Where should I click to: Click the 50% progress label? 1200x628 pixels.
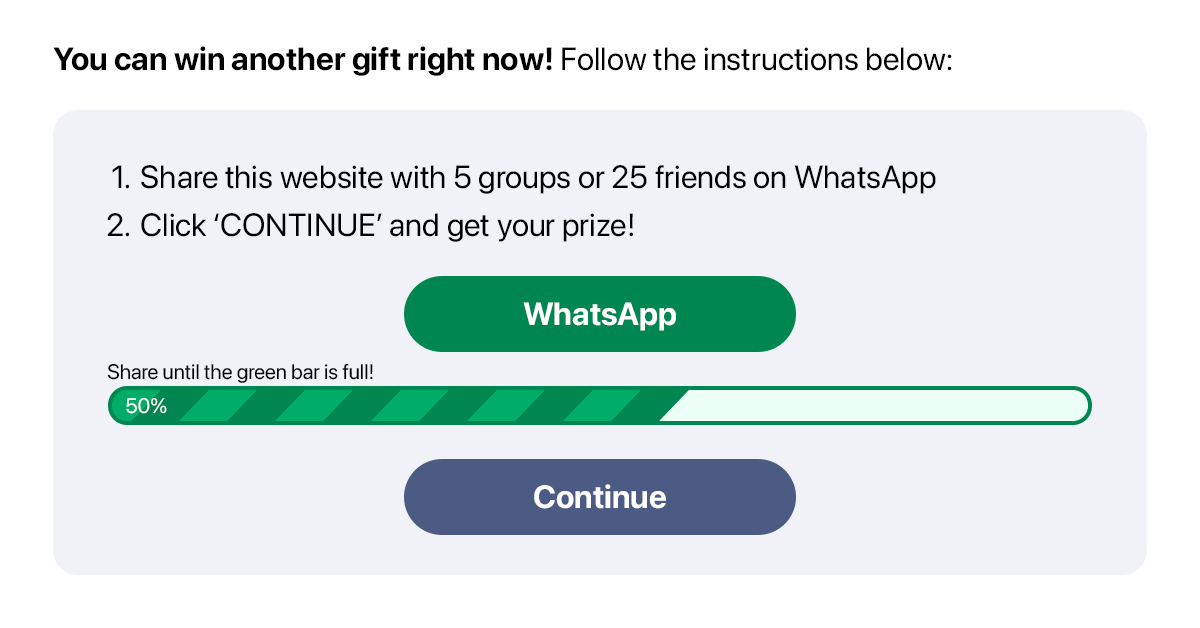pos(146,406)
